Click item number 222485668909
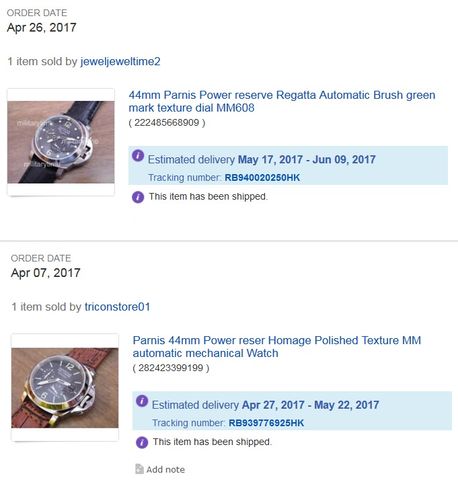This screenshot has height=480, width=458. click(167, 123)
